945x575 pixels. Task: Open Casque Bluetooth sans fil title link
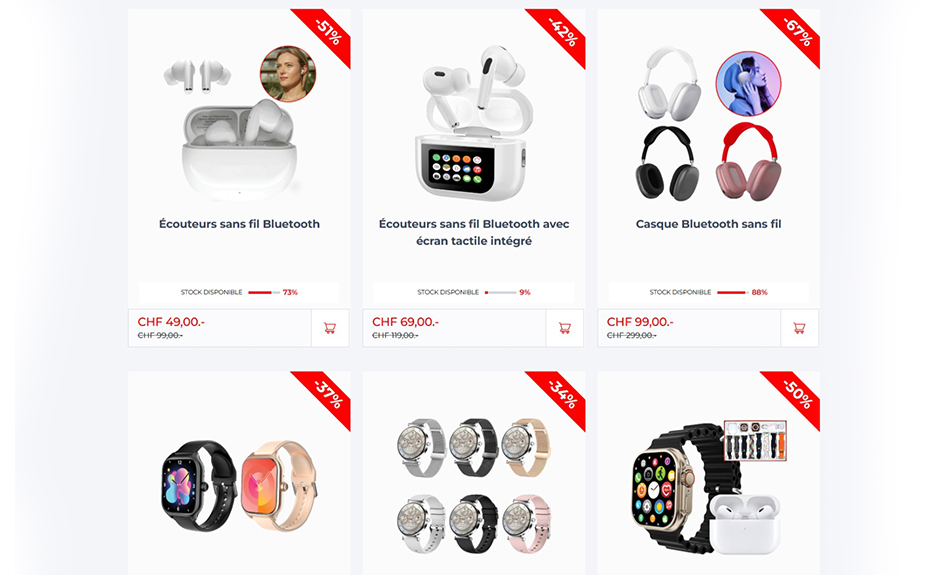tap(708, 224)
